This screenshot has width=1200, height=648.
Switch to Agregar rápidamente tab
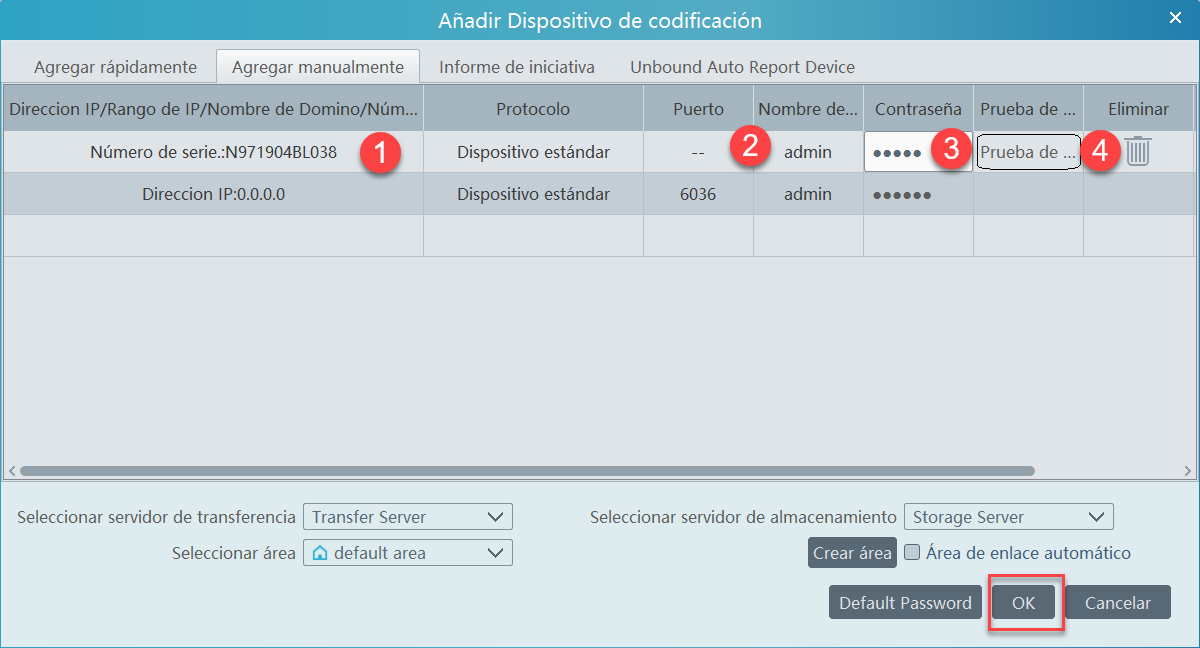tap(115, 67)
